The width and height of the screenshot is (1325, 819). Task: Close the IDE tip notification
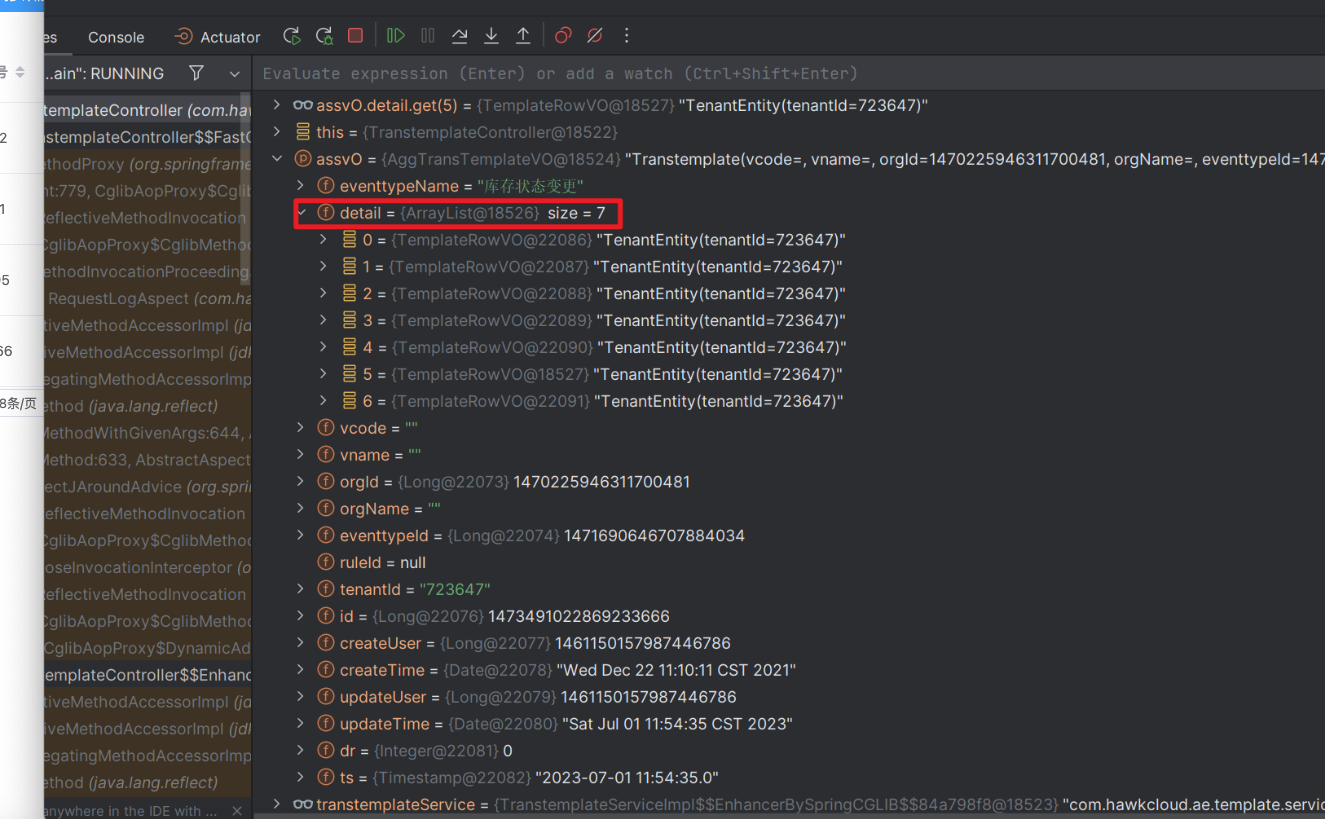coord(237,811)
